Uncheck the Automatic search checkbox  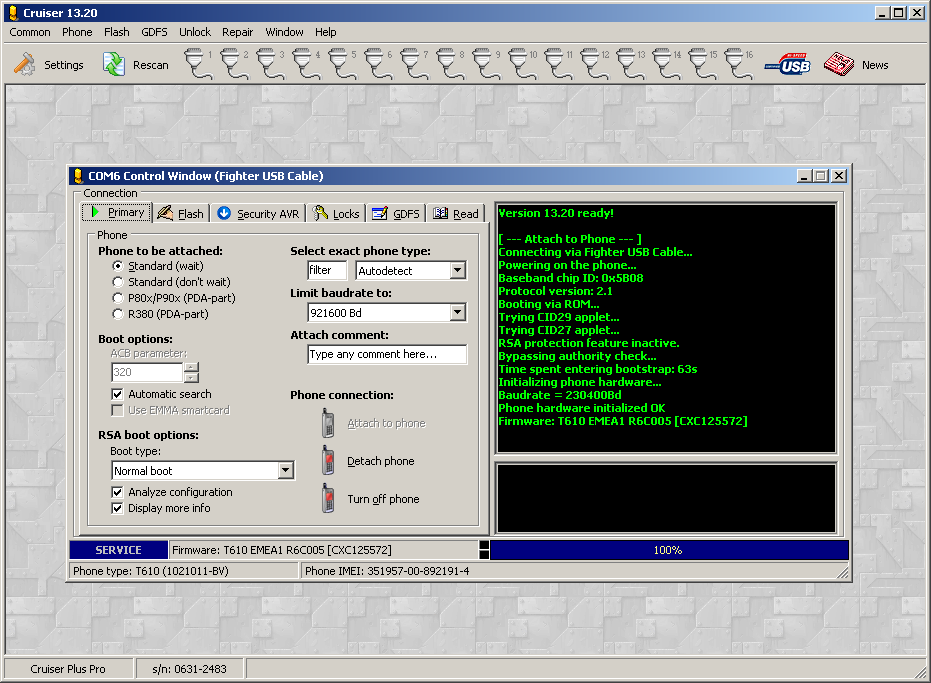point(118,394)
